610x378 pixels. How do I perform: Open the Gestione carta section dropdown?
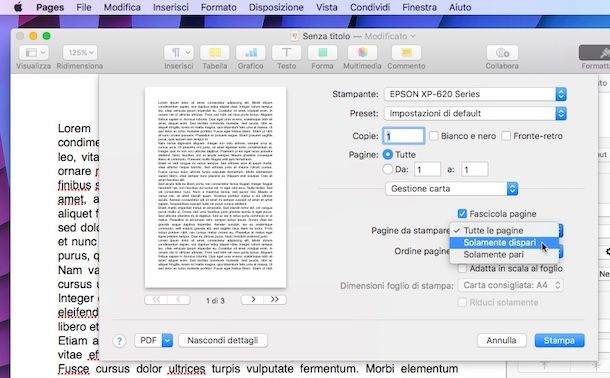click(452, 189)
